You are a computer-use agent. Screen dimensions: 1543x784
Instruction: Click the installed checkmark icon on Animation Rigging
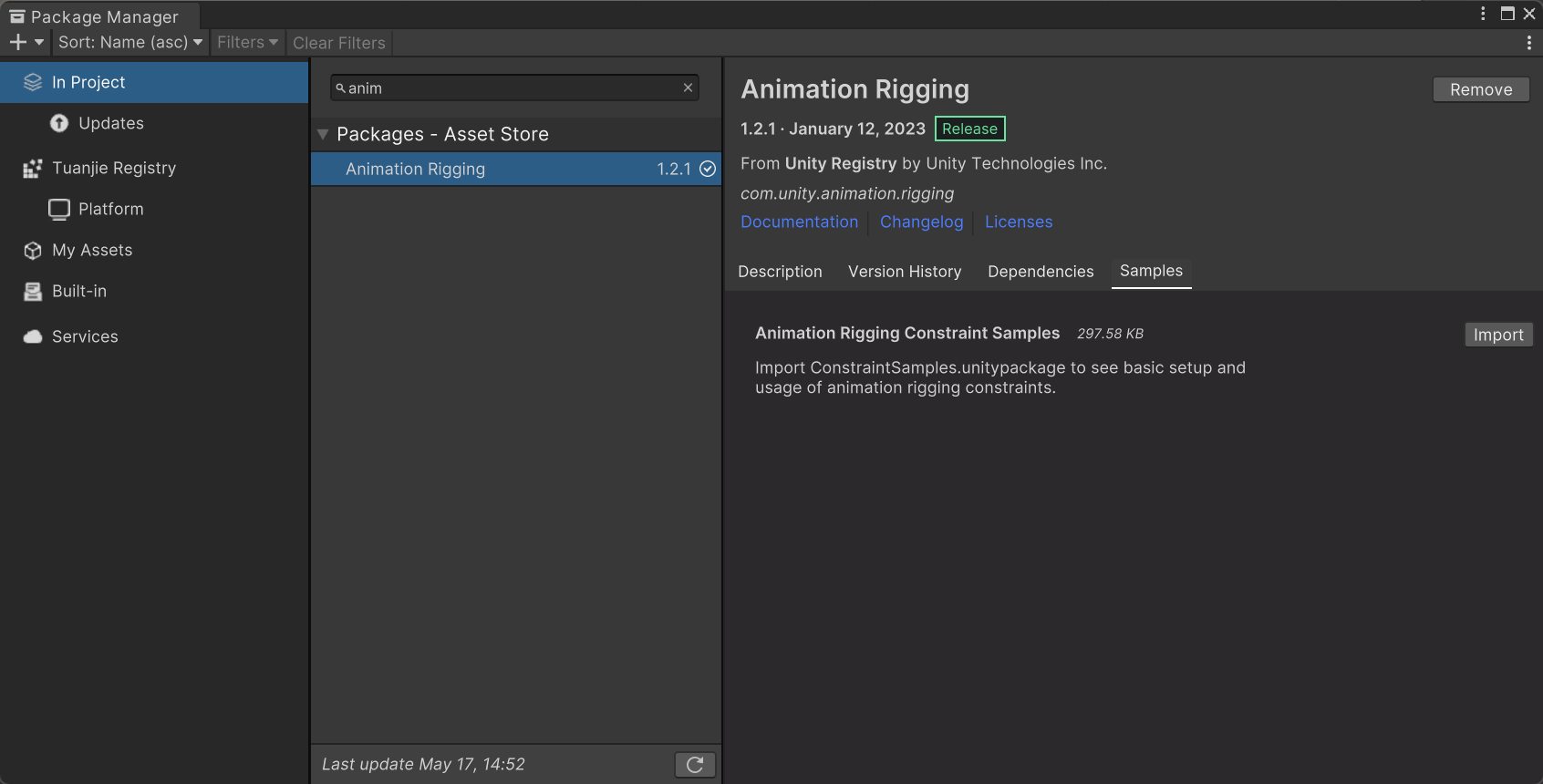point(708,169)
